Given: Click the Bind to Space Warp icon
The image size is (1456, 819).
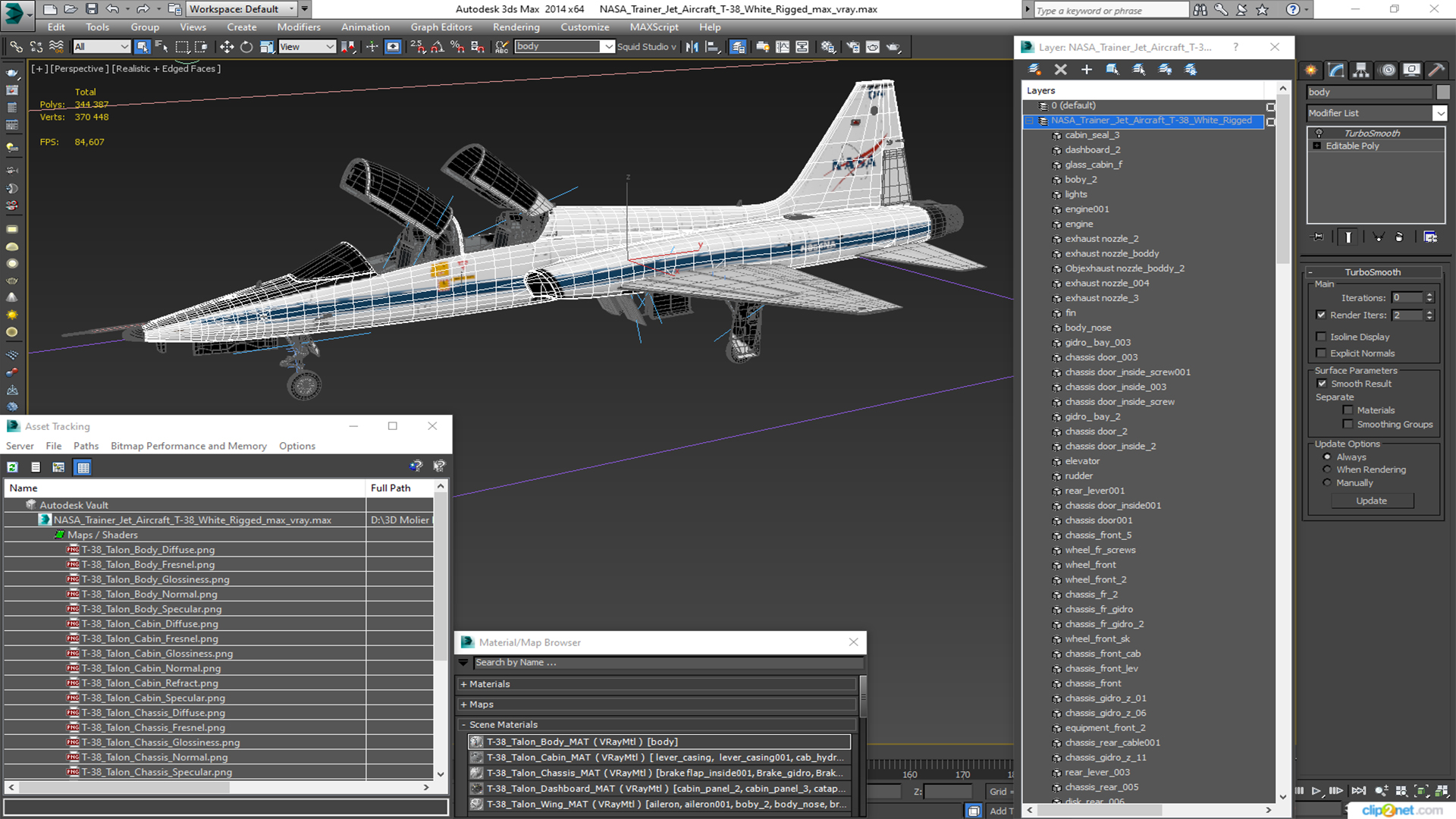Looking at the screenshot, I should coord(56,47).
